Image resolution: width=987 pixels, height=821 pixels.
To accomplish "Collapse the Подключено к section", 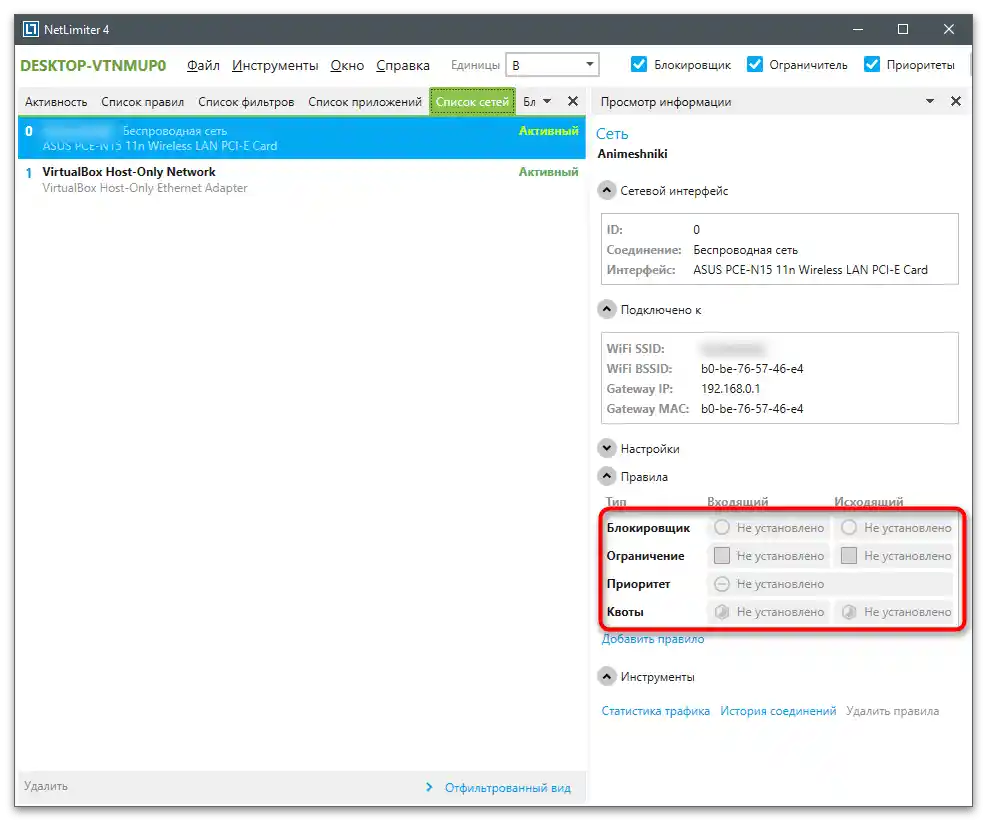I will [606, 309].
